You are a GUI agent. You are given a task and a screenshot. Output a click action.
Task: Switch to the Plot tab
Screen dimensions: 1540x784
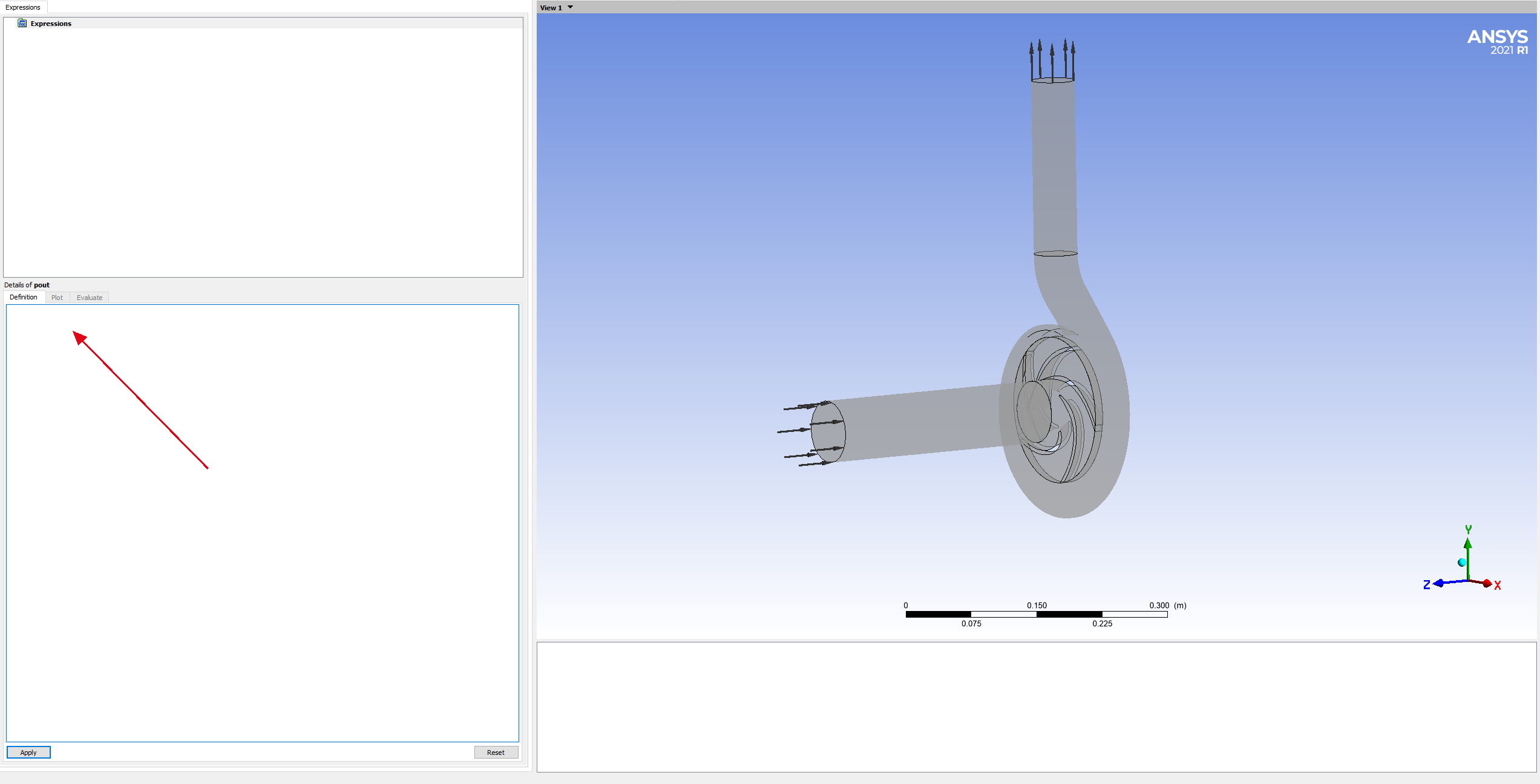click(57, 298)
